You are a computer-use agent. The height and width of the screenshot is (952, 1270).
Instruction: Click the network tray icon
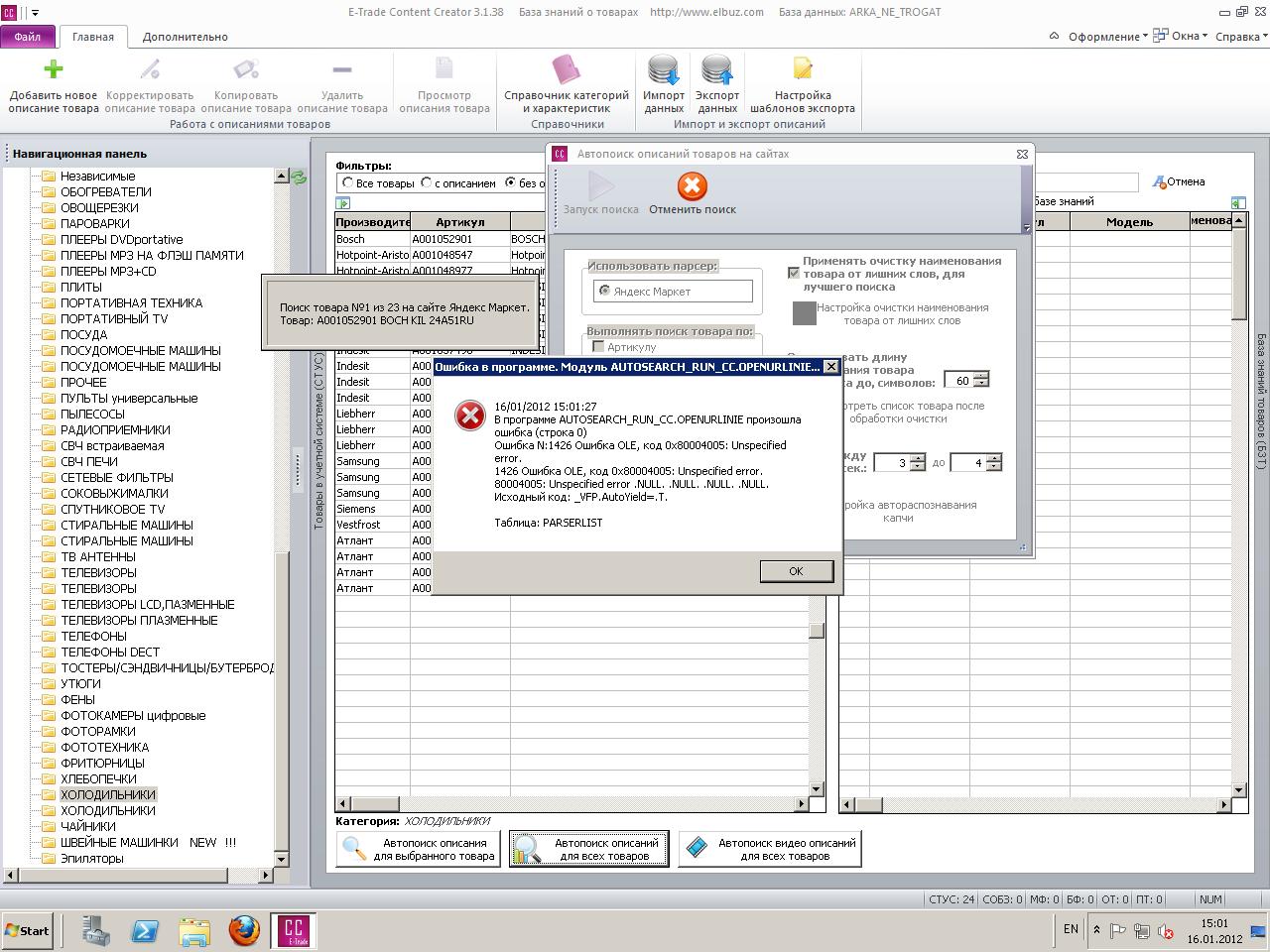click(1141, 931)
